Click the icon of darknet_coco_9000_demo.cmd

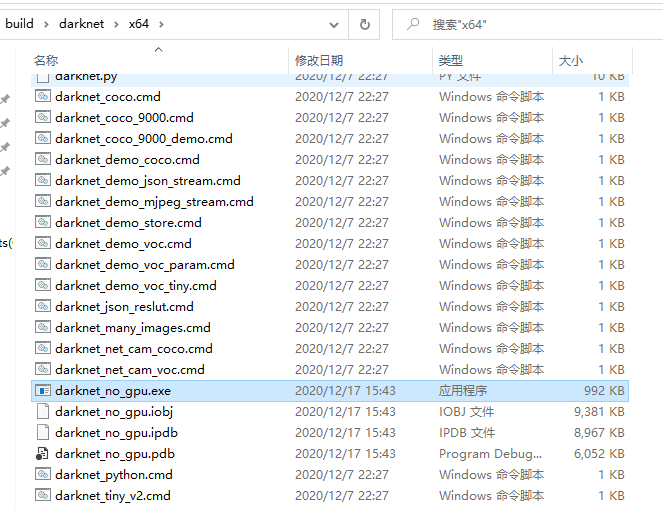pos(43,138)
